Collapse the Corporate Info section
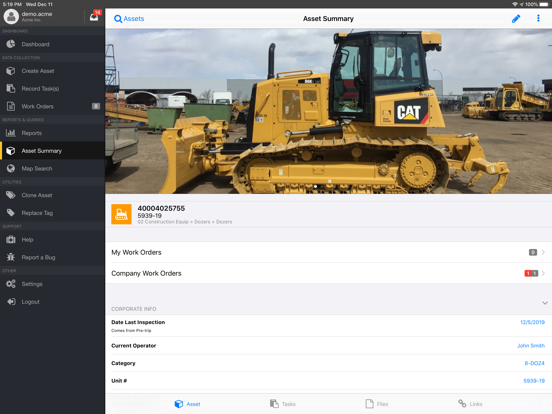 545,303
